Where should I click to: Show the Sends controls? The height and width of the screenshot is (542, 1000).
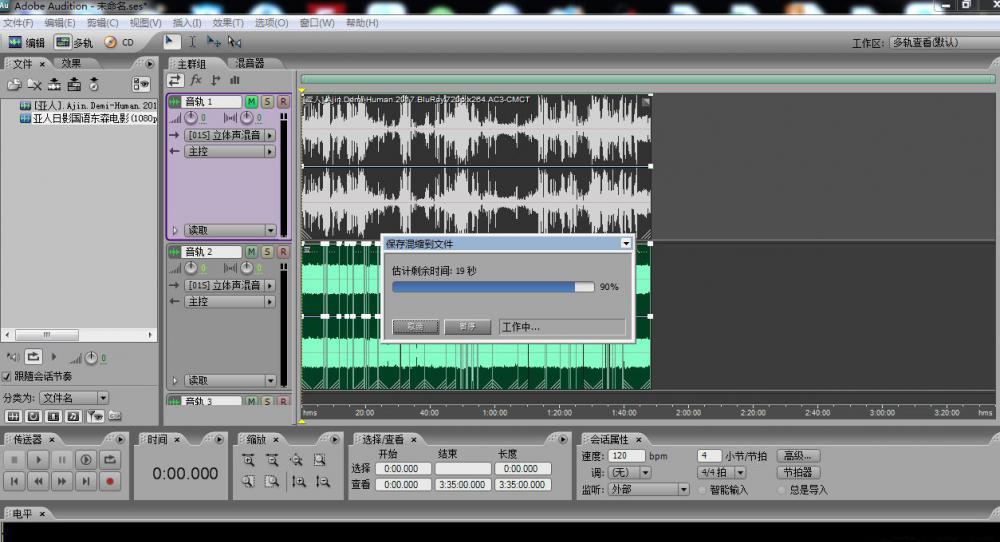click(x=216, y=80)
